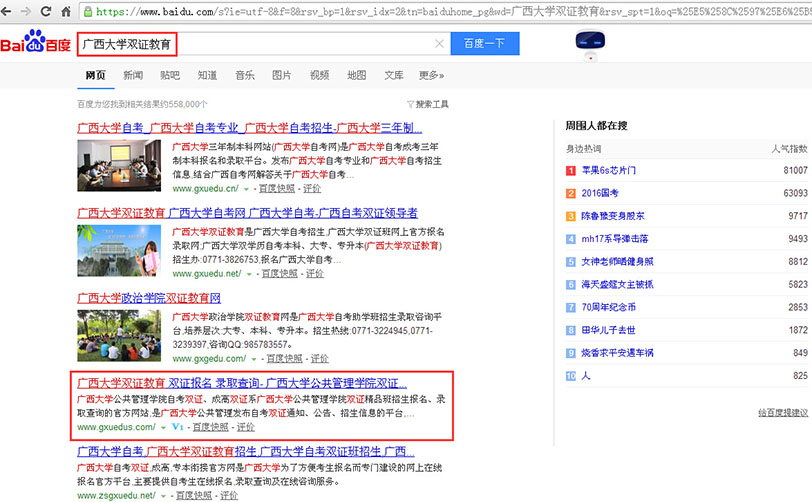Open hot search 苹果6s芯片门
Viewport: 812px width, 502px height.
click(609, 170)
